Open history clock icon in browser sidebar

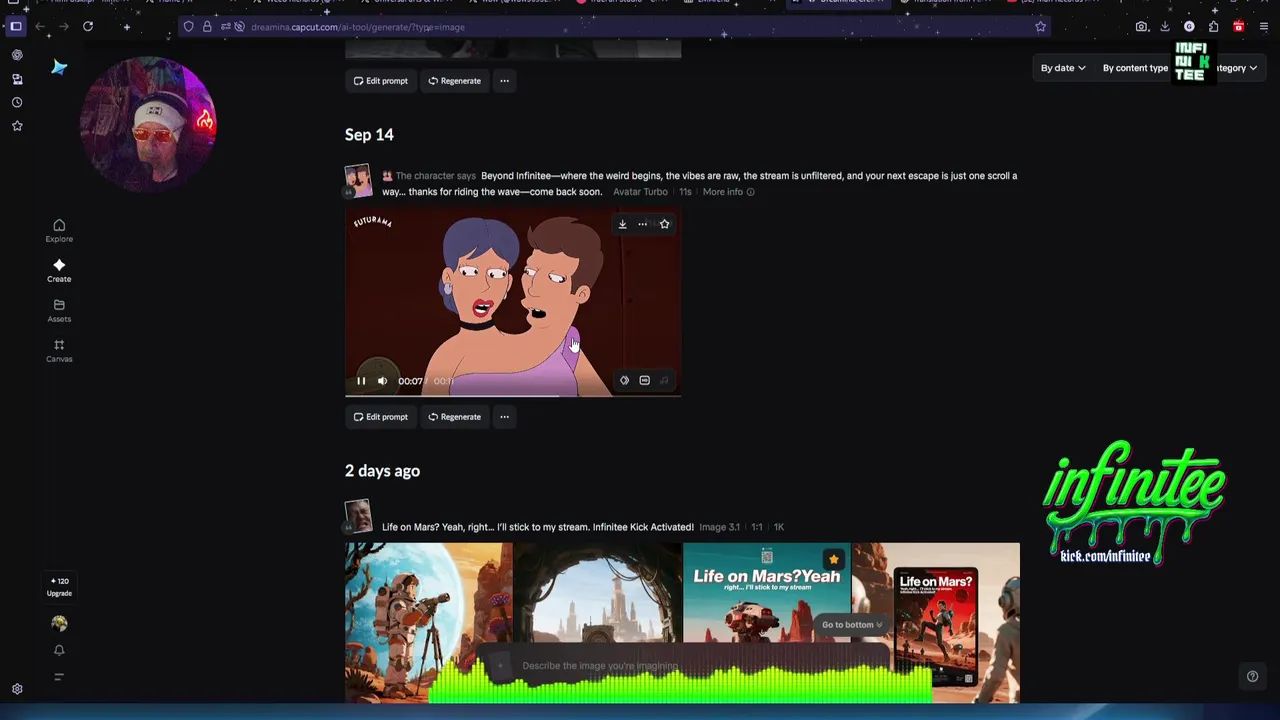tap(17, 102)
